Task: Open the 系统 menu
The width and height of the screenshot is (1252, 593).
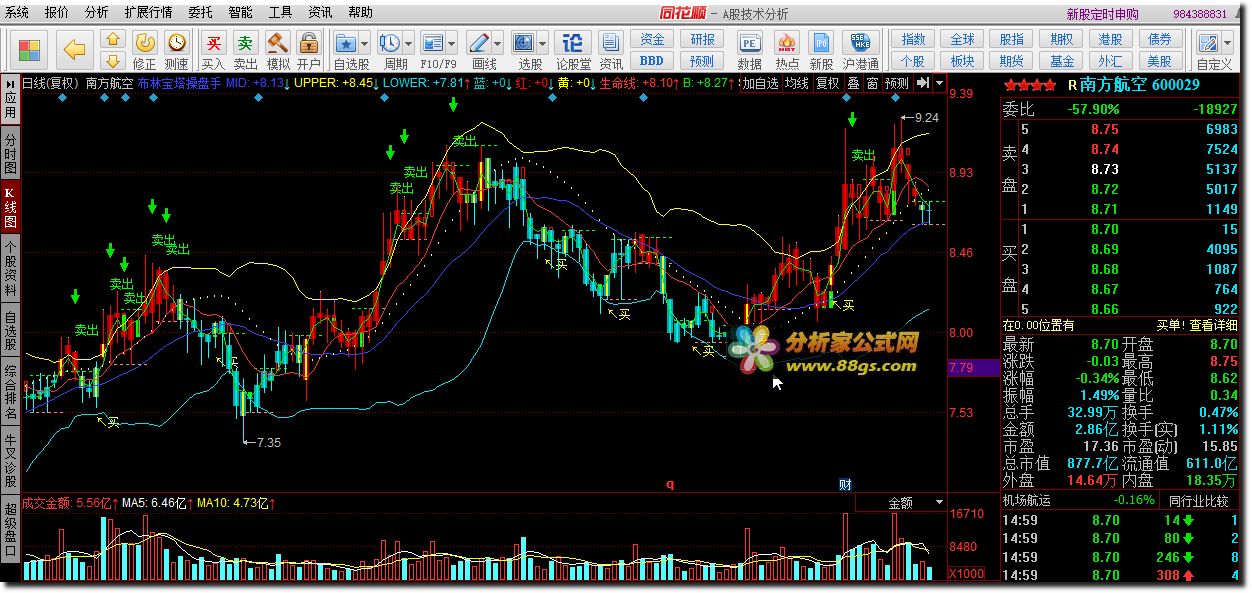Action: pyautogui.click(x=17, y=12)
